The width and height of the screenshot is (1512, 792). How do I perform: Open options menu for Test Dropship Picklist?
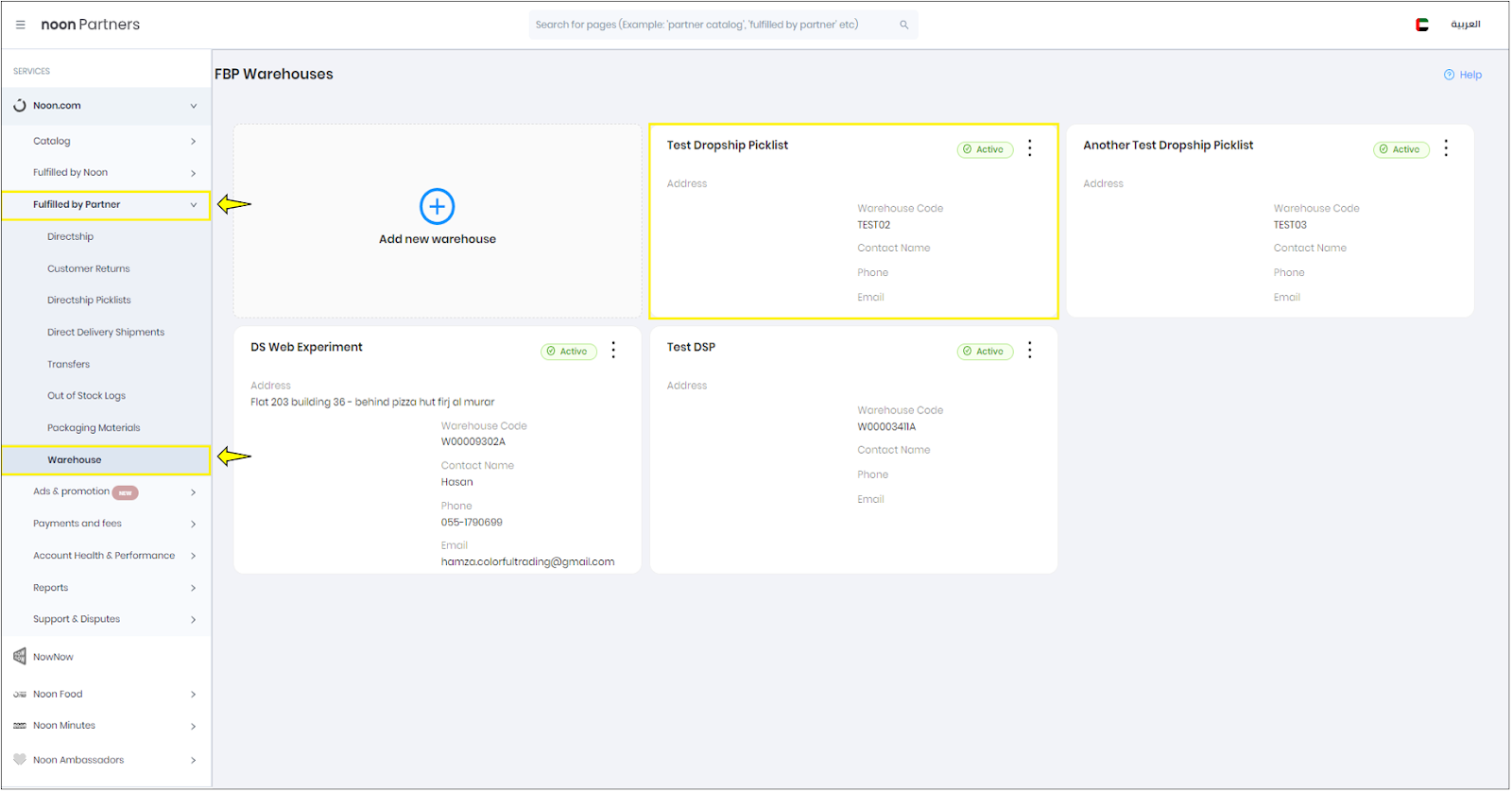coord(1030,148)
